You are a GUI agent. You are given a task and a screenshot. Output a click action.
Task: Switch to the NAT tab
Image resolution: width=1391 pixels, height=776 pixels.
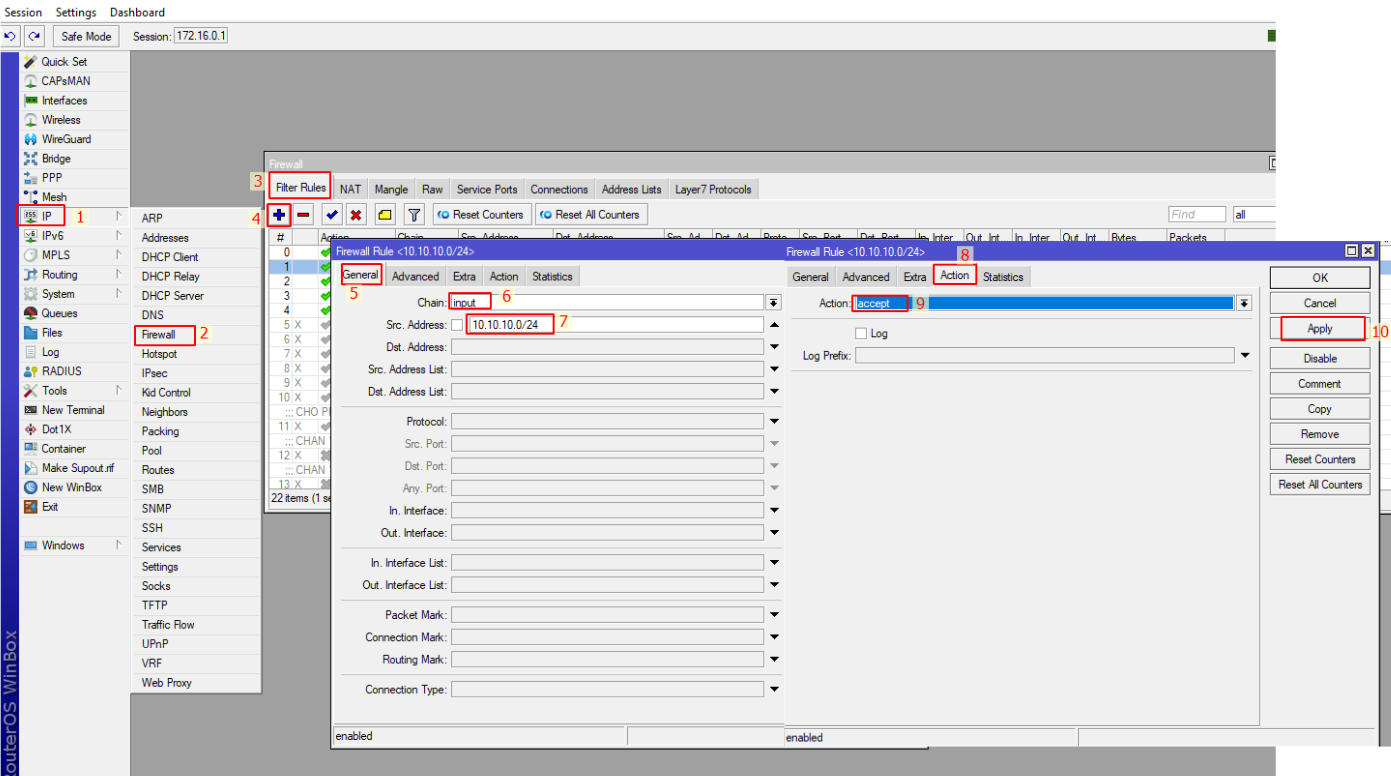pos(350,189)
